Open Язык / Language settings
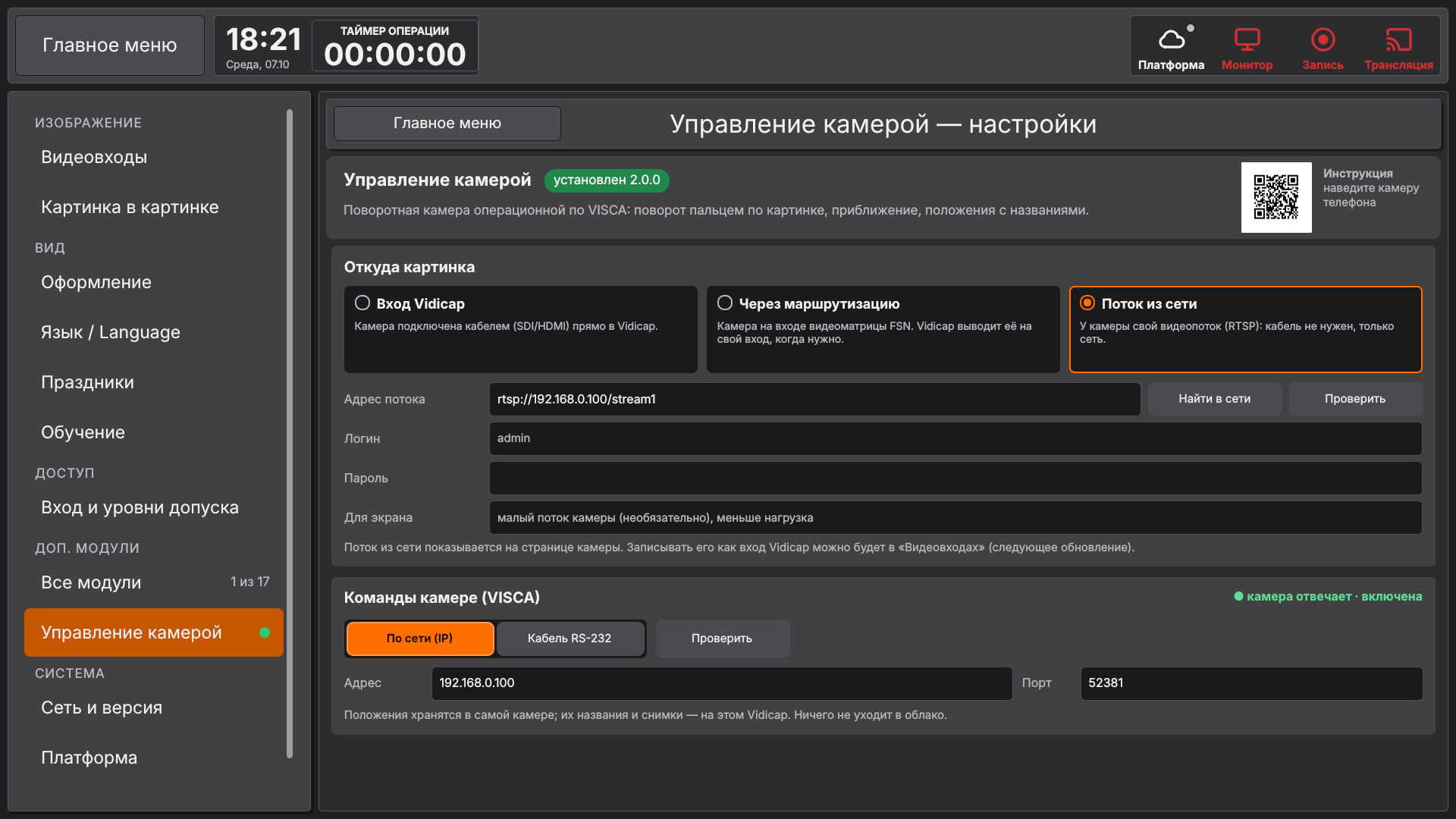 (x=153, y=332)
